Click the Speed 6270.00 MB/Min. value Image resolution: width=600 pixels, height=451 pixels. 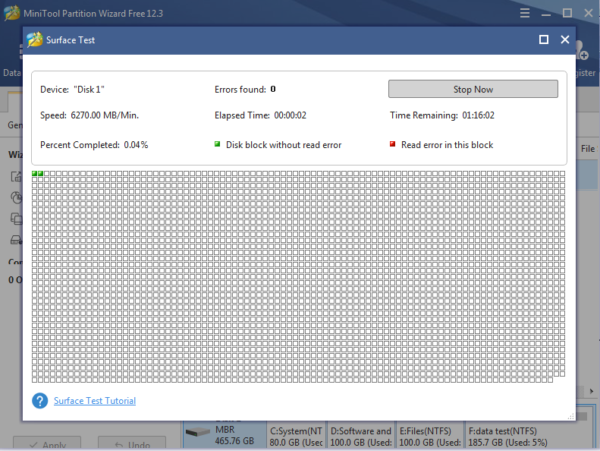[104, 115]
